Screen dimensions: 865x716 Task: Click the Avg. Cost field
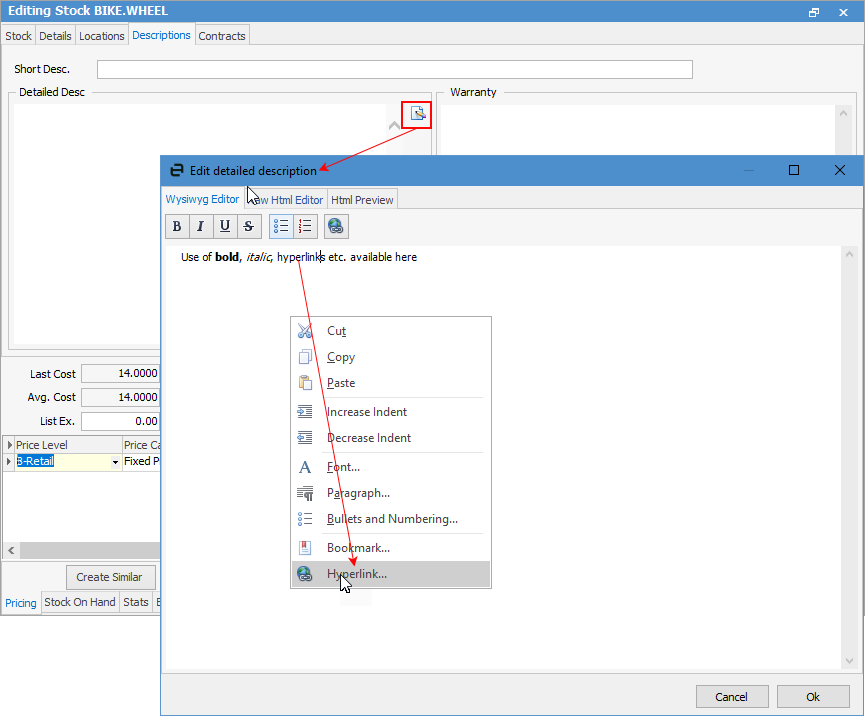(120, 397)
